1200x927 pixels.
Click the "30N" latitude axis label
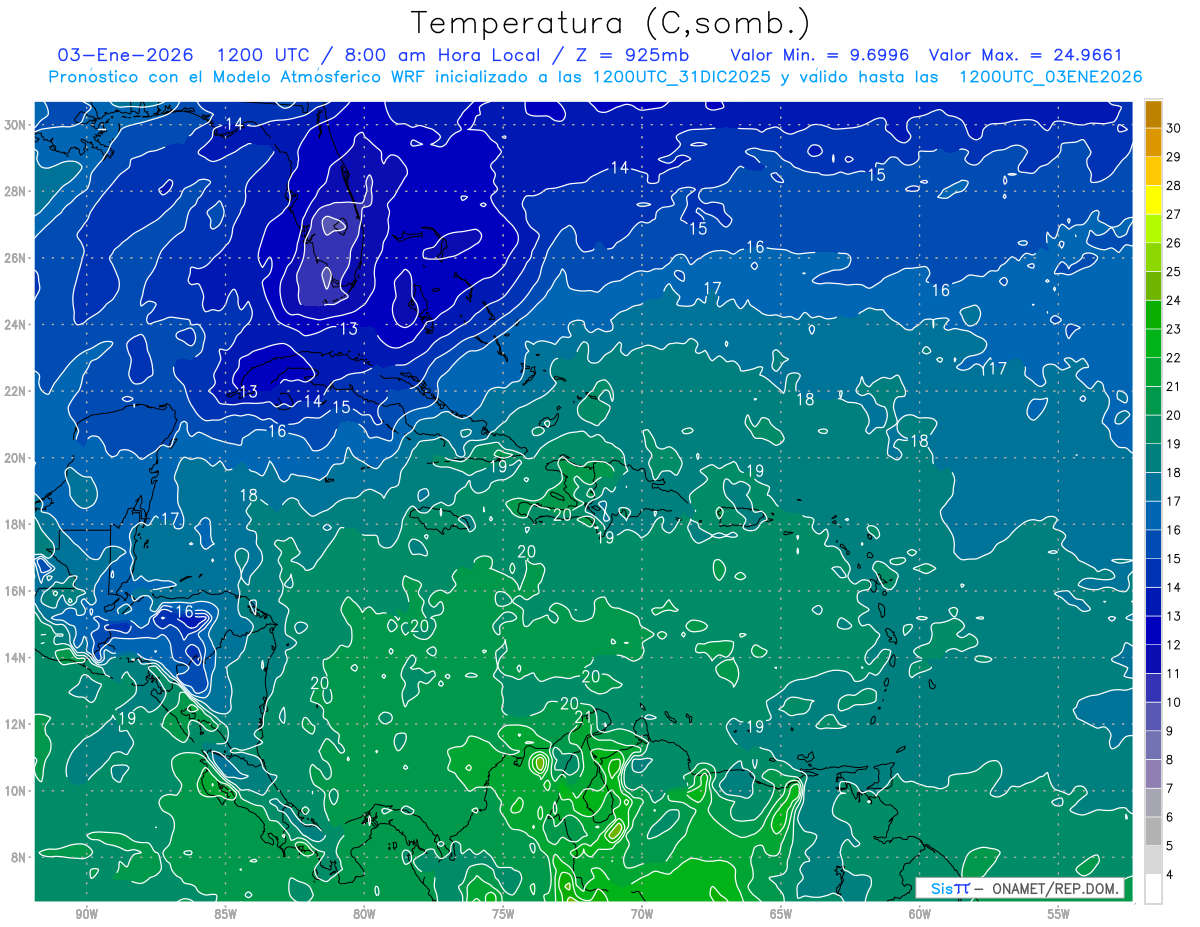17,125
